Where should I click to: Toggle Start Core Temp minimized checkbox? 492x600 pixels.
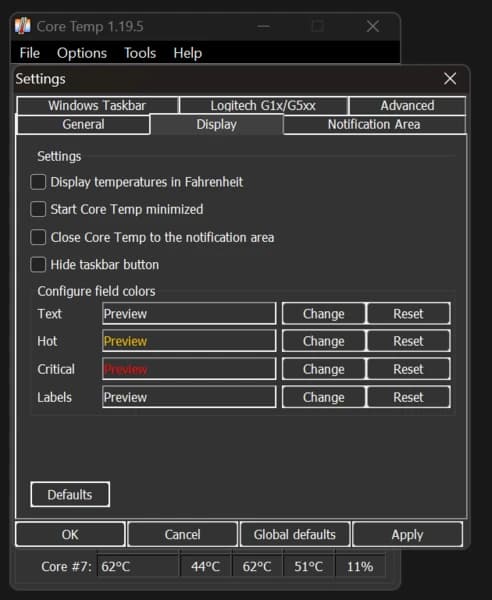pyautogui.click(x=38, y=209)
